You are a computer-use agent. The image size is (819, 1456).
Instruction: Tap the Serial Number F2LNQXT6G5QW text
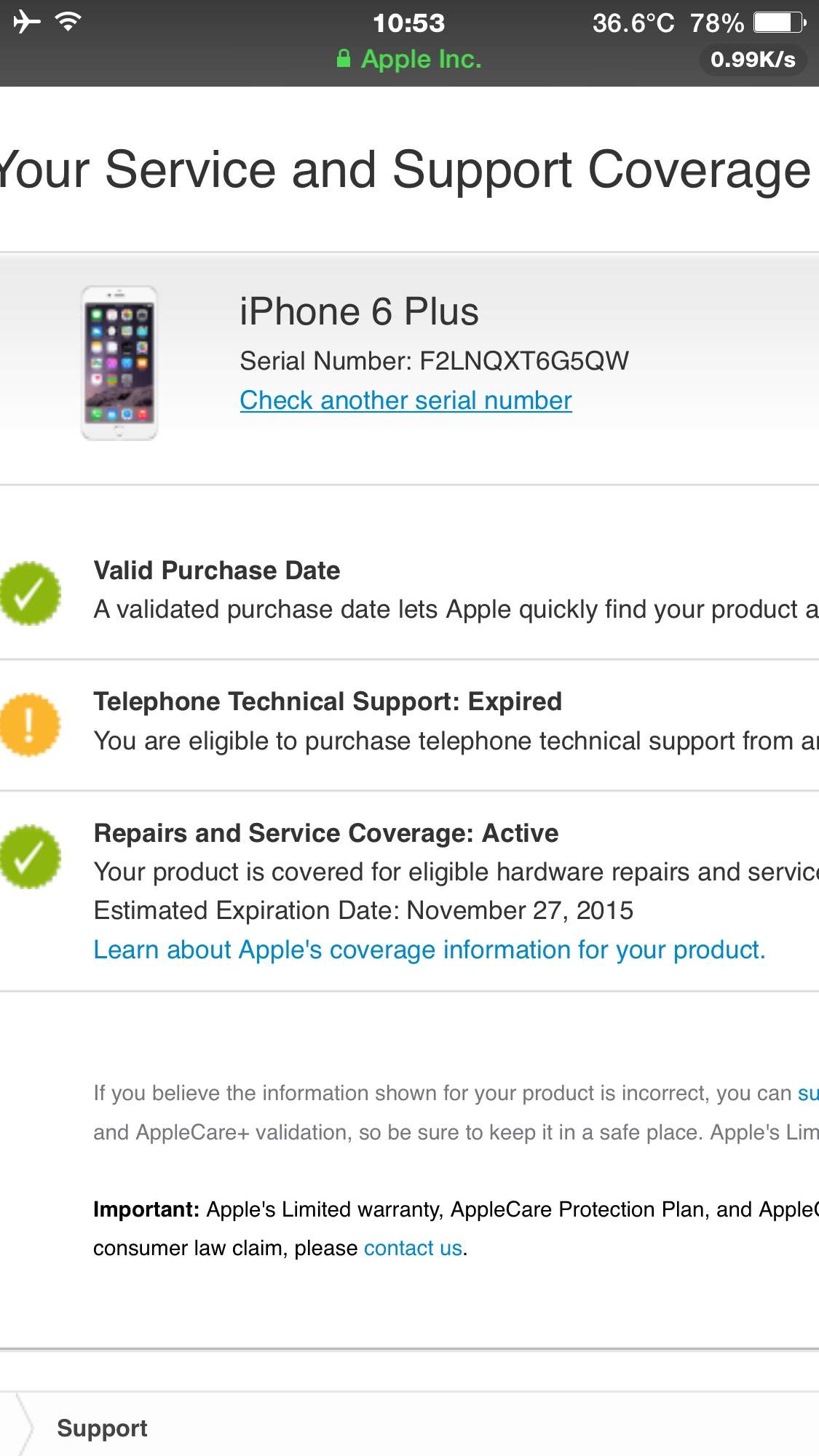click(x=435, y=360)
